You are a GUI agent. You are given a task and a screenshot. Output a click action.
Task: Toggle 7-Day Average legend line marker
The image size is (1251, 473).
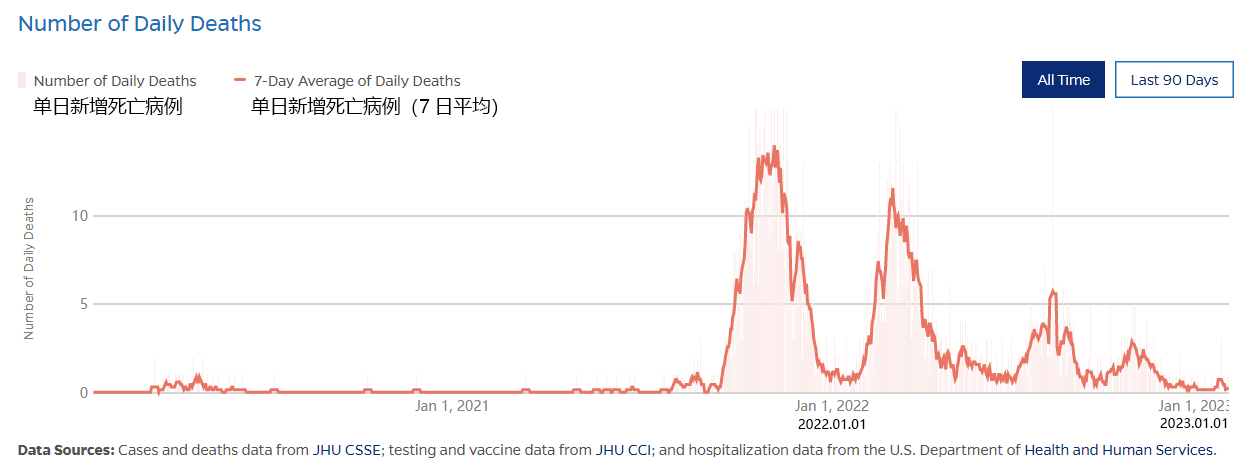point(239,81)
